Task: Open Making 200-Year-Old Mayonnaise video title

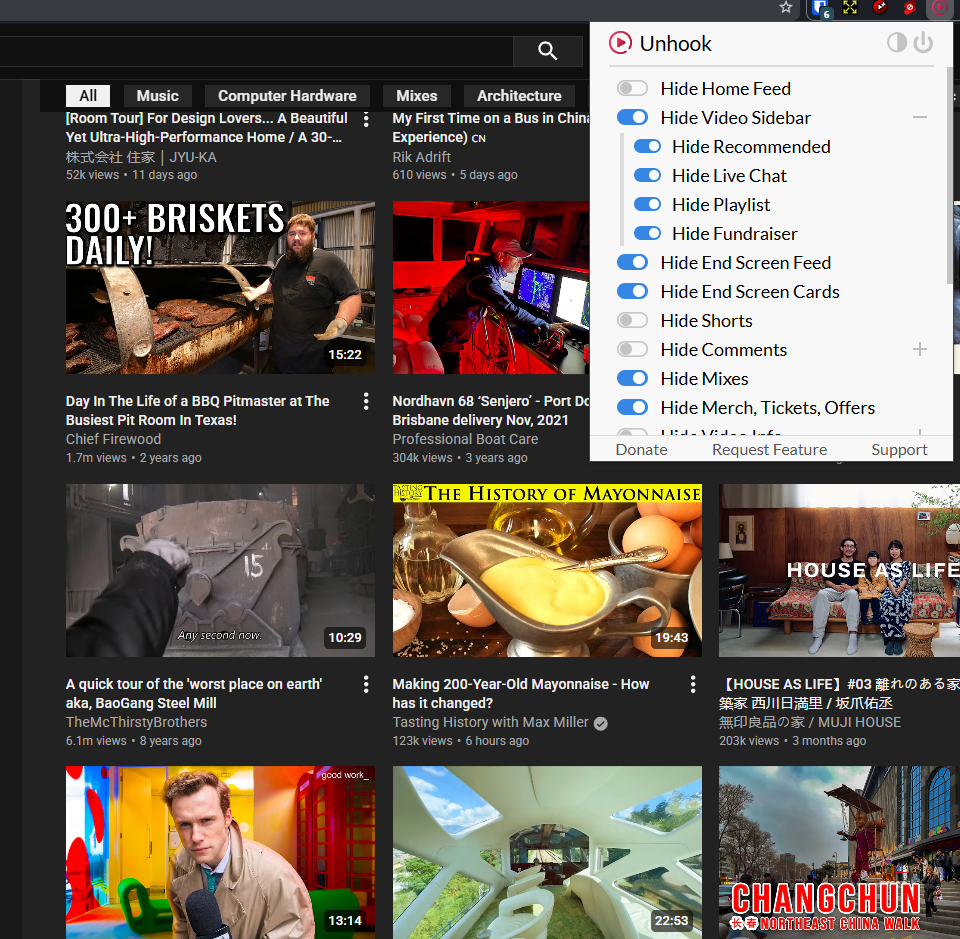Action: coord(520,693)
